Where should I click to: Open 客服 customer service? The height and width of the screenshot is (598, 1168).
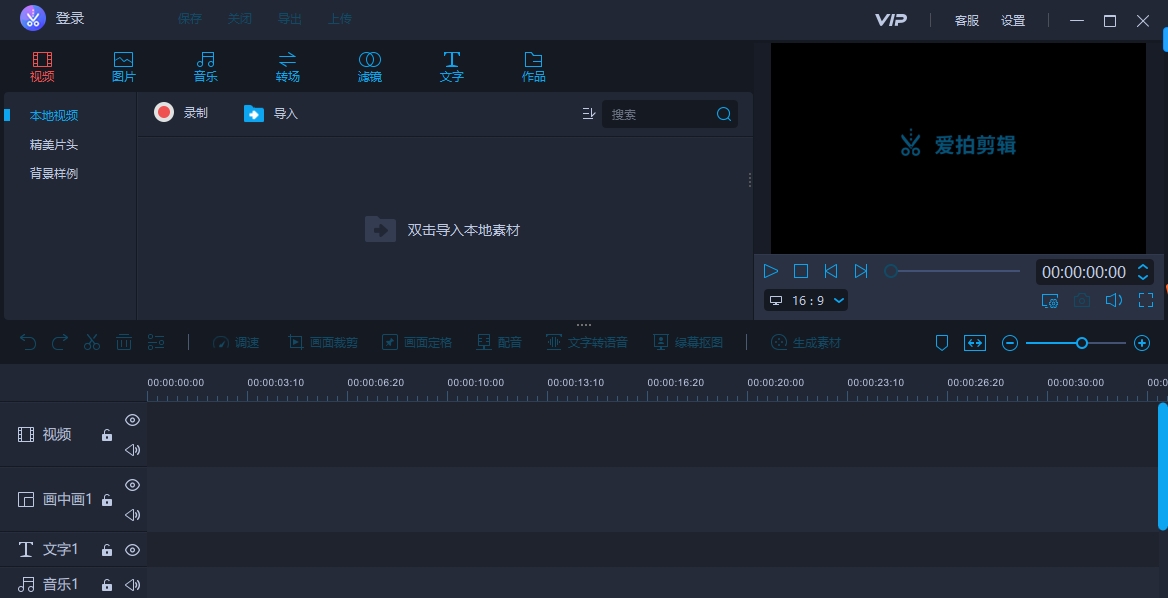967,21
